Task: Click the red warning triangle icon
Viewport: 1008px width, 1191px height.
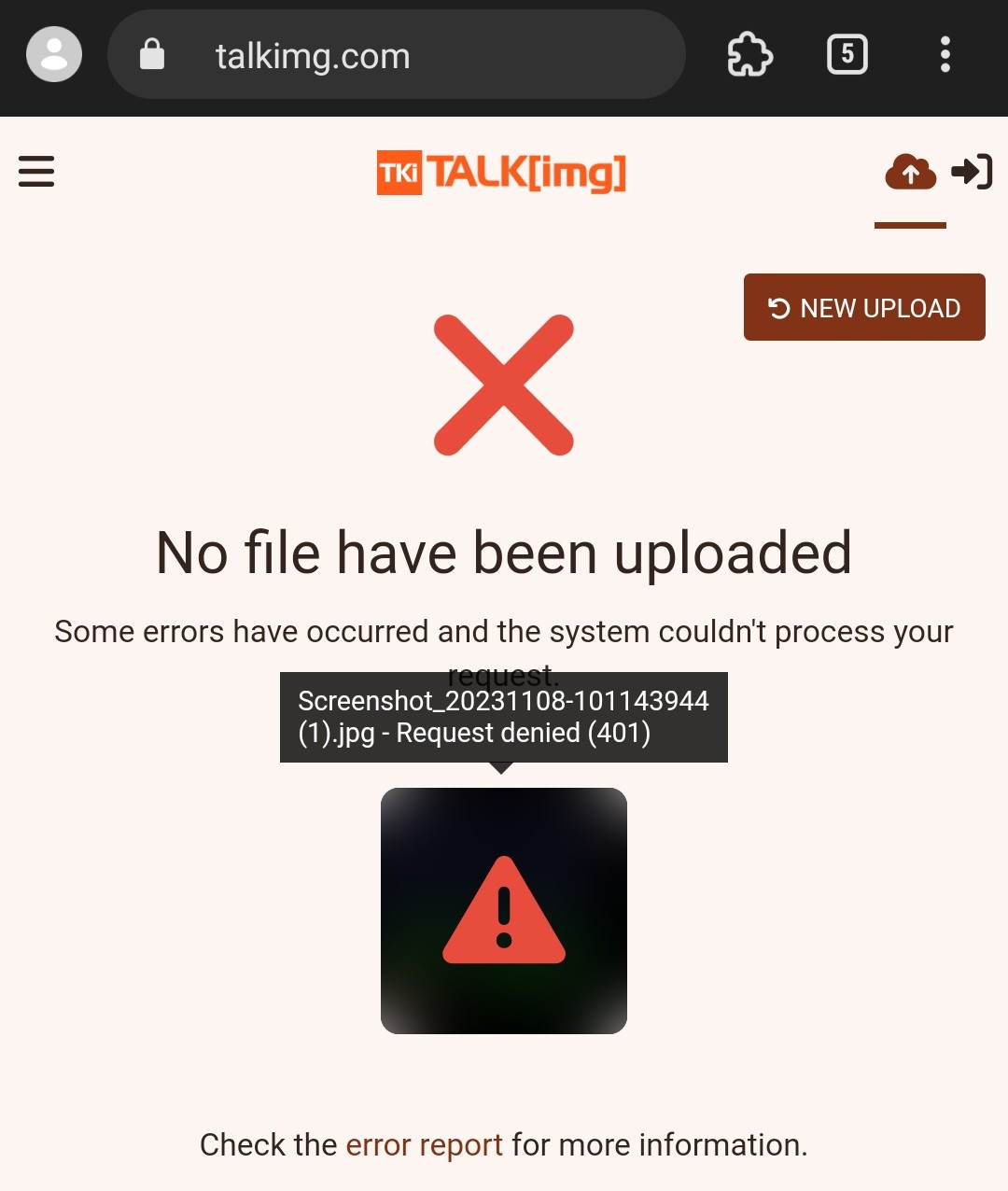Action: tap(504, 911)
